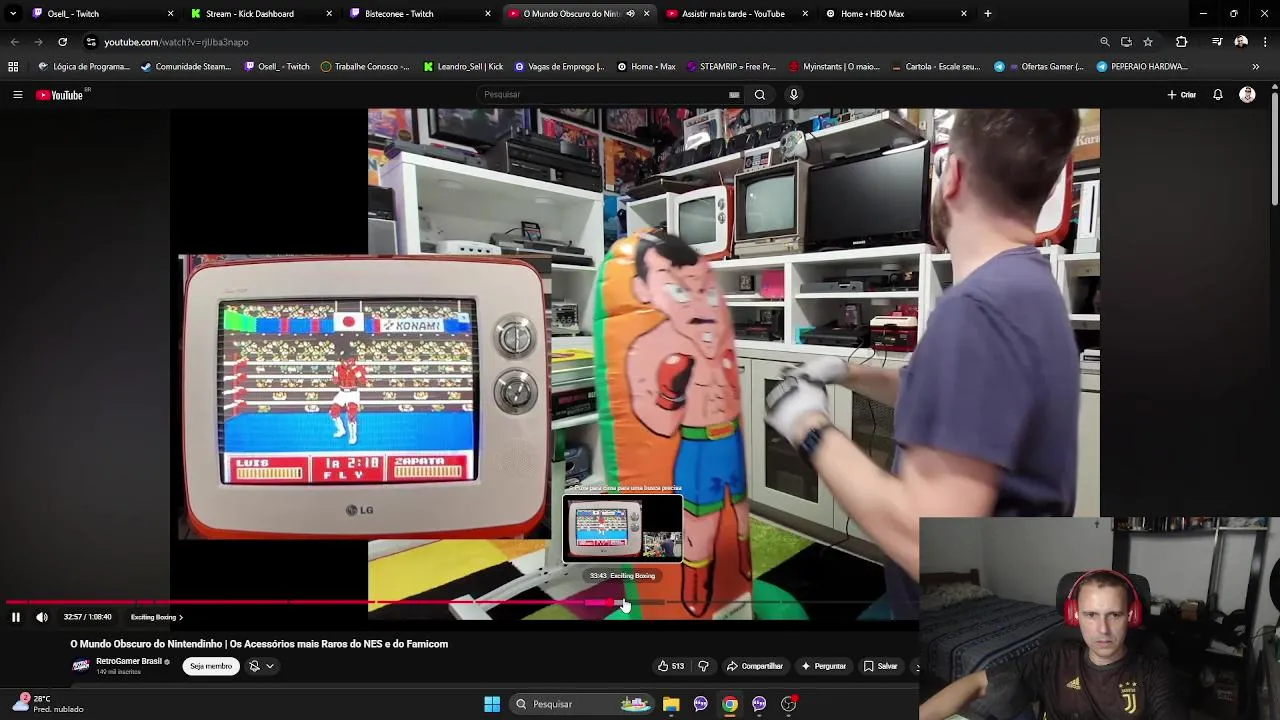
Task: Click the Perguntar button
Action: click(823, 666)
